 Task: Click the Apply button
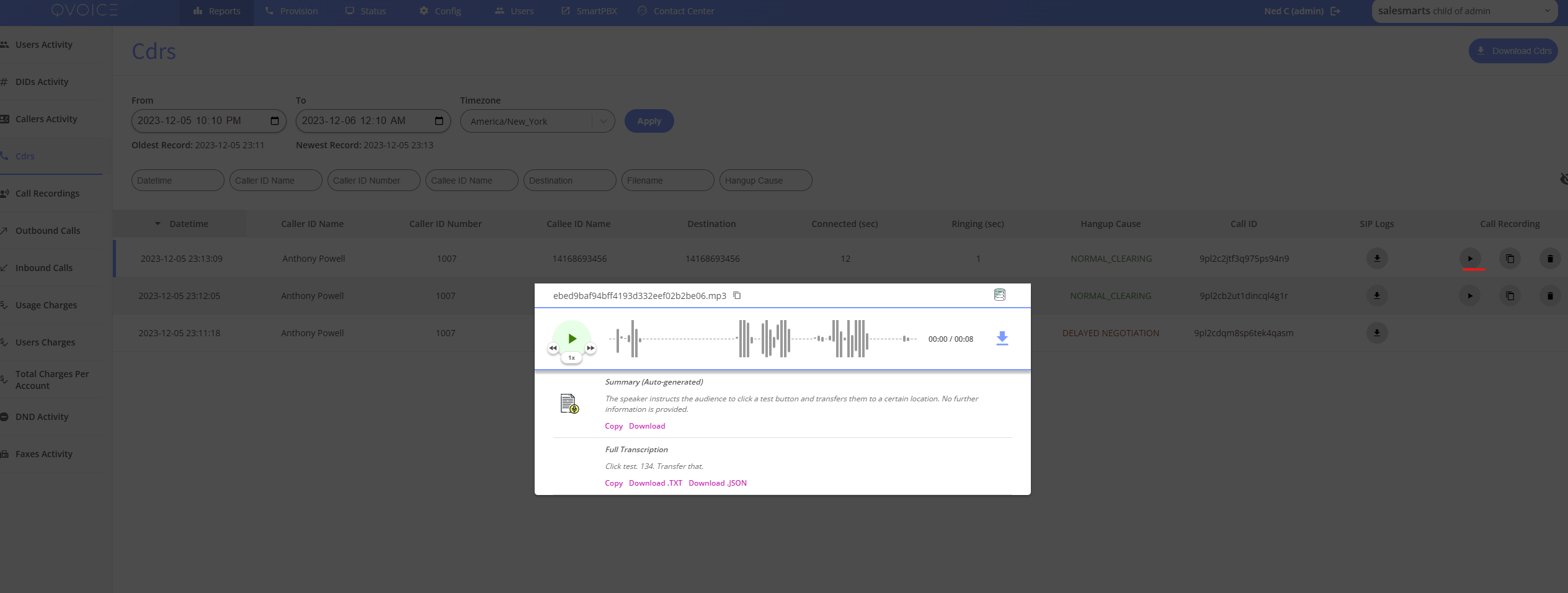point(649,122)
